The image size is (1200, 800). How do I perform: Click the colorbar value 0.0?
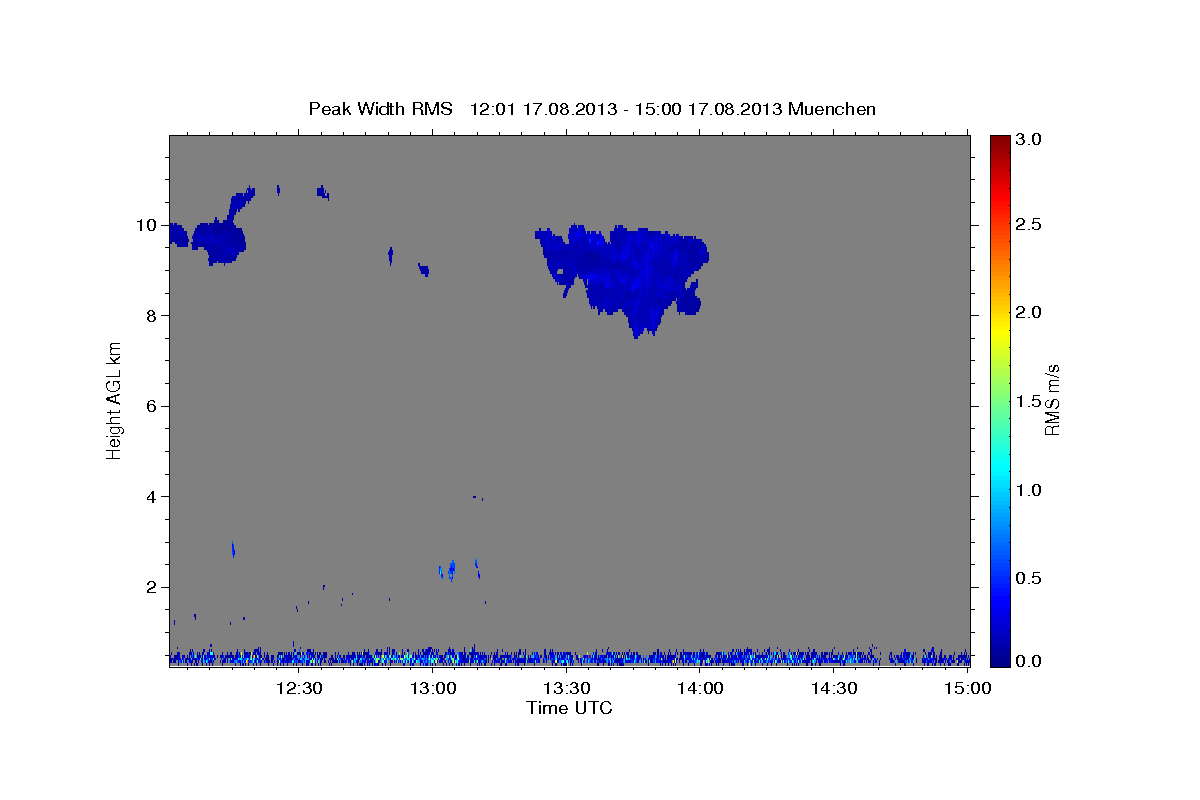point(1030,661)
